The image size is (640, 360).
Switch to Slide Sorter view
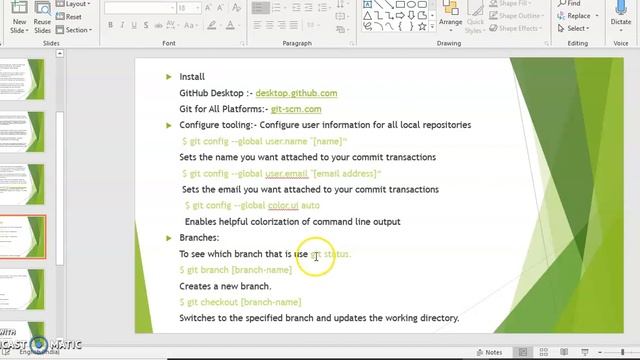tap(544, 352)
